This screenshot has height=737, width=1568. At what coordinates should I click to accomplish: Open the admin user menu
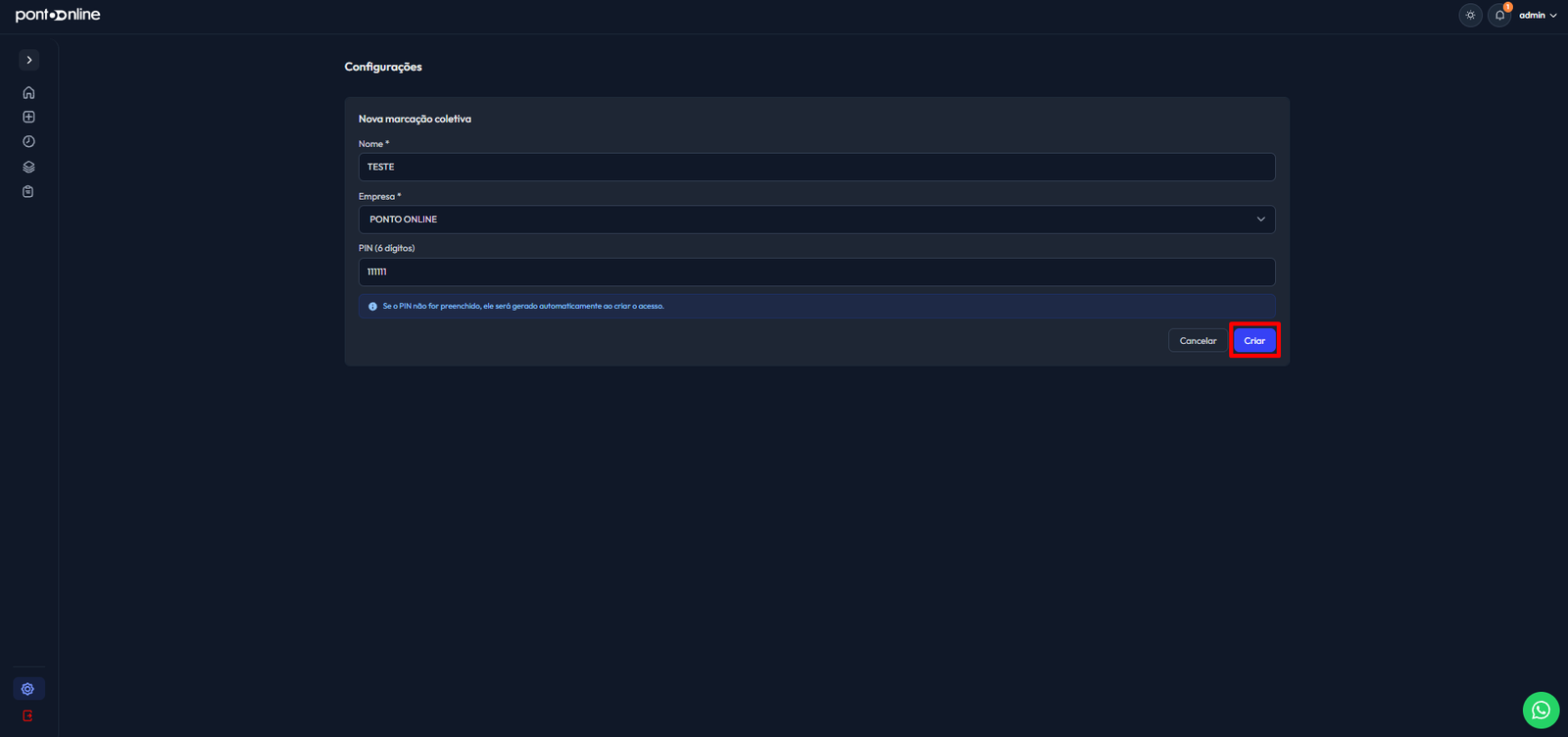click(1538, 15)
